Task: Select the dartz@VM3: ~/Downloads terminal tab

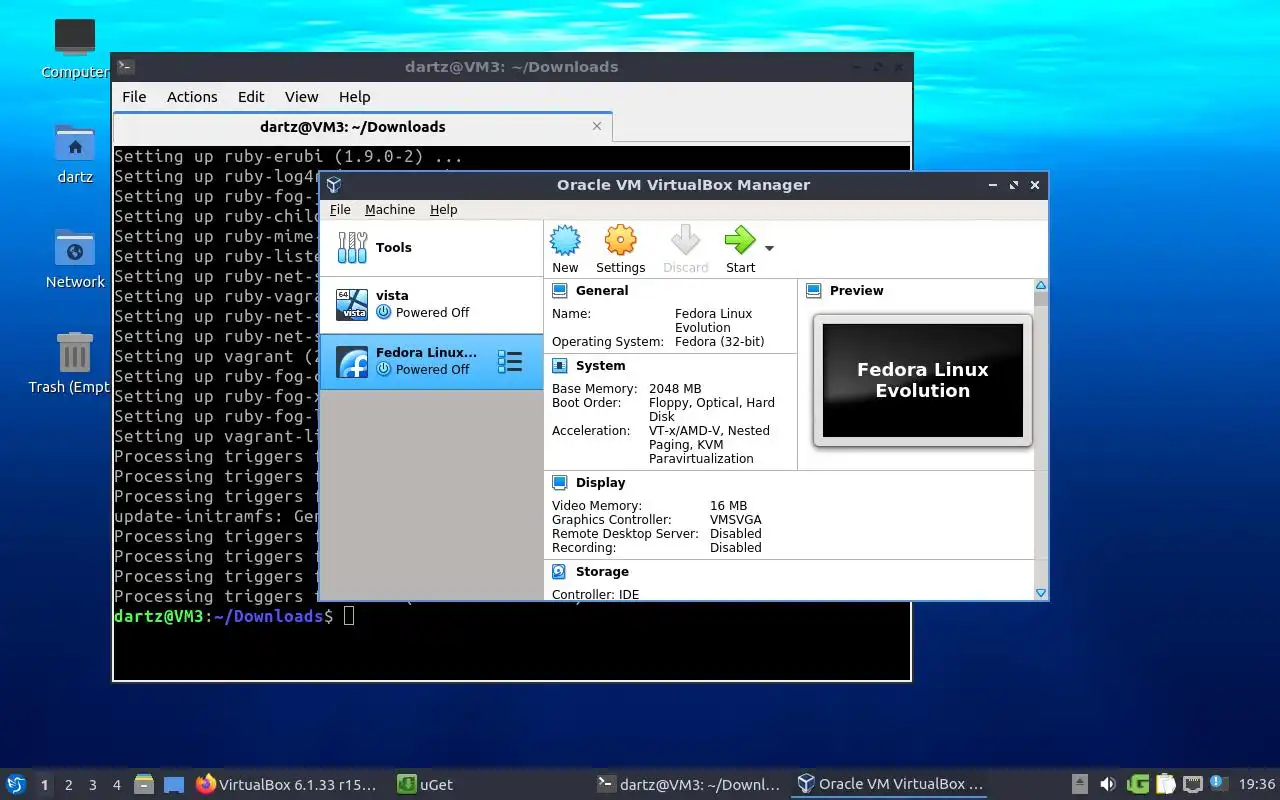Action: click(363, 127)
